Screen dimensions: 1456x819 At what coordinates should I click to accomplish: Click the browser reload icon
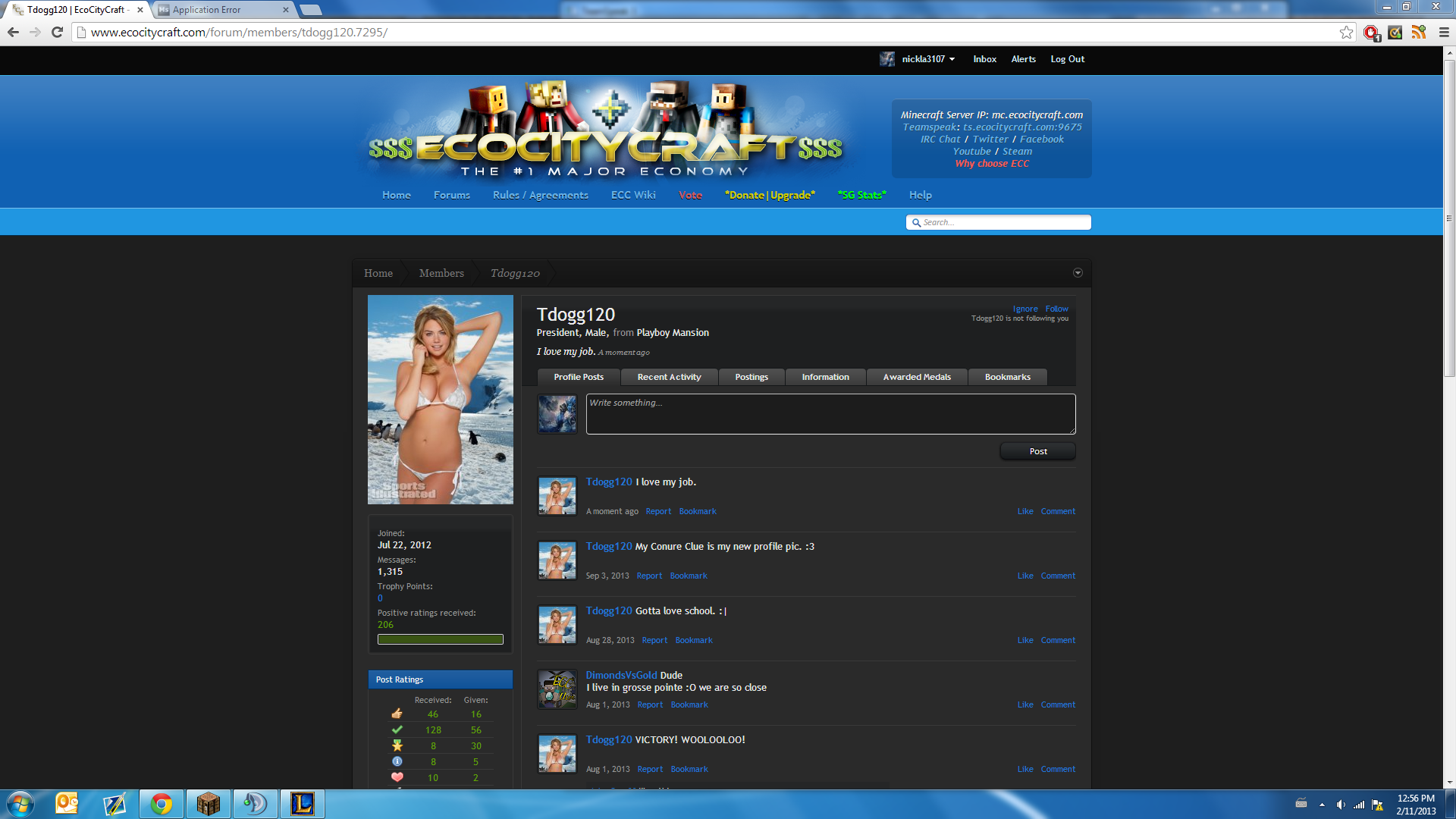(57, 32)
